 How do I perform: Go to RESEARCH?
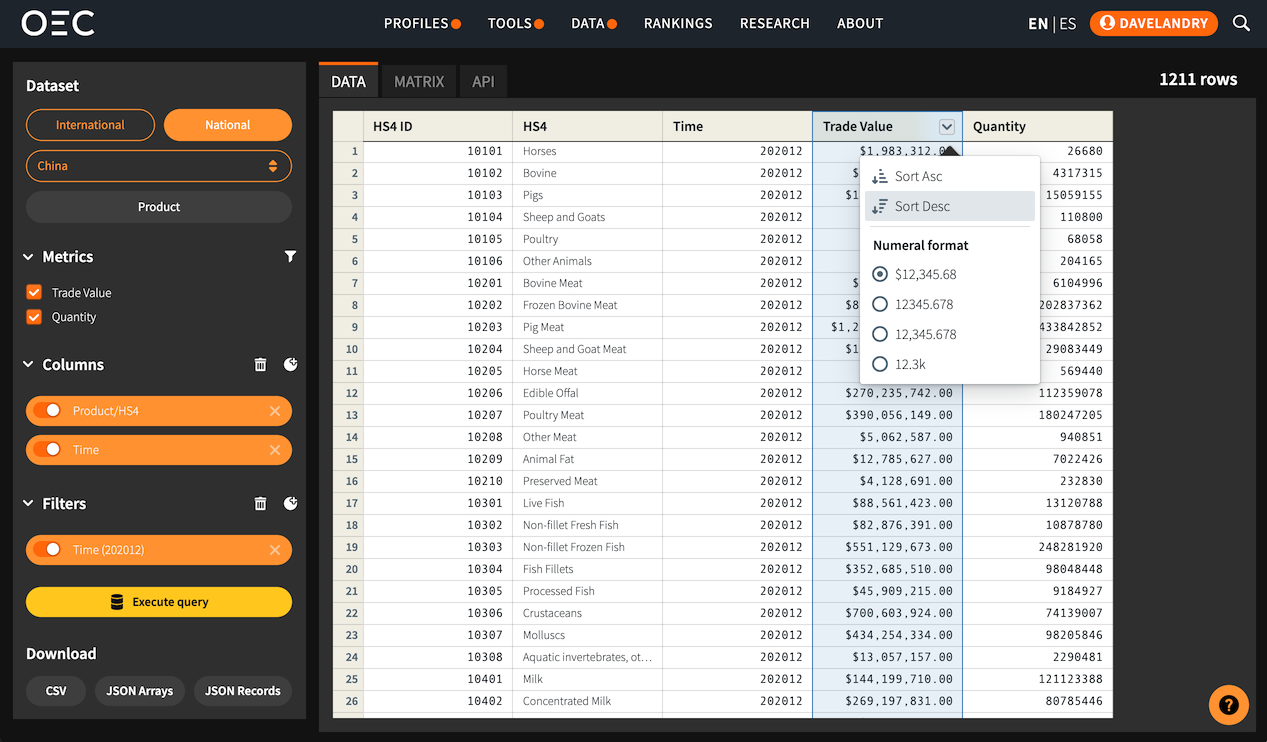click(775, 23)
